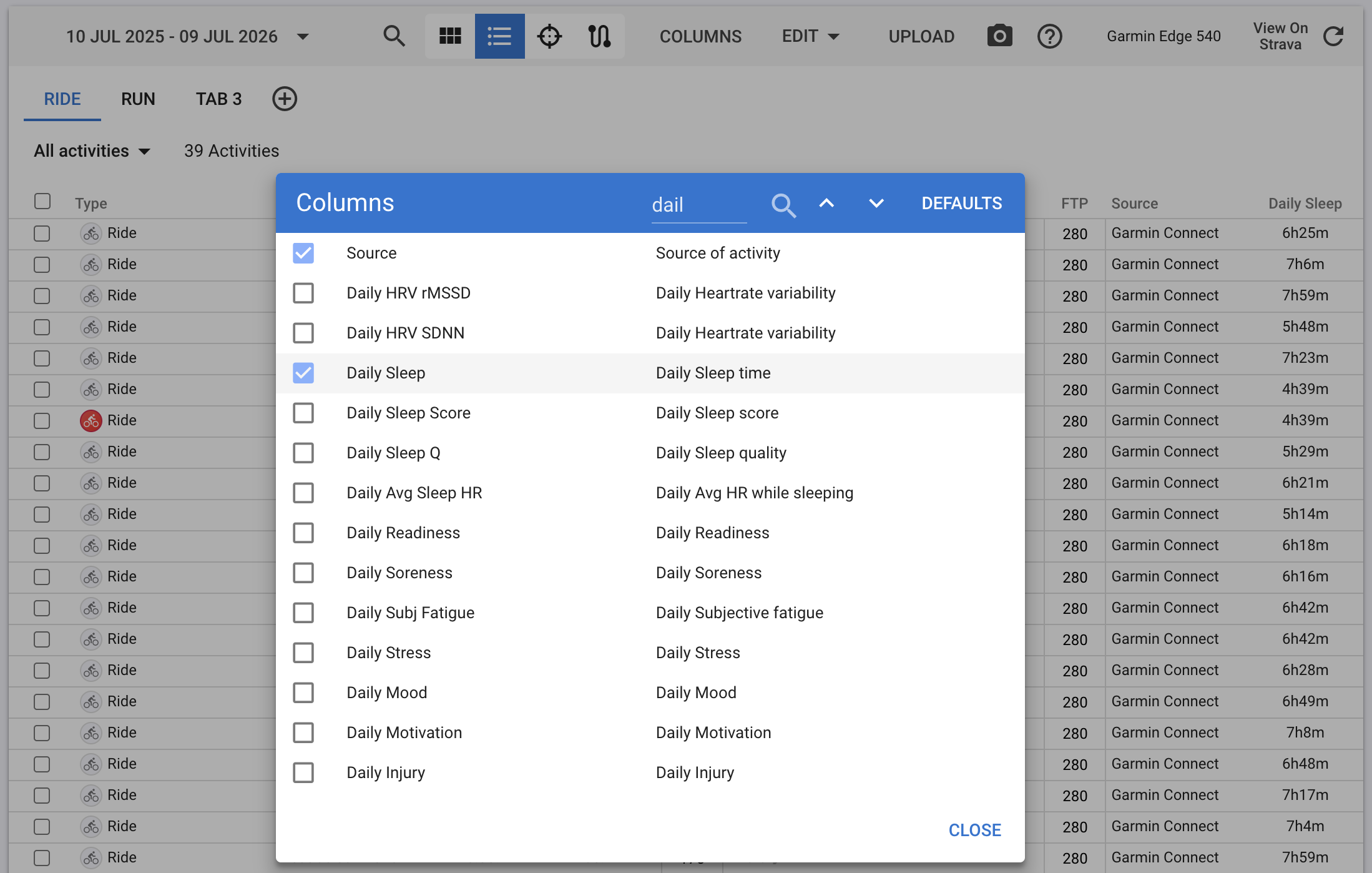Switch to the RUN tab
The width and height of the screenshot is (1372, 873).
138,99
